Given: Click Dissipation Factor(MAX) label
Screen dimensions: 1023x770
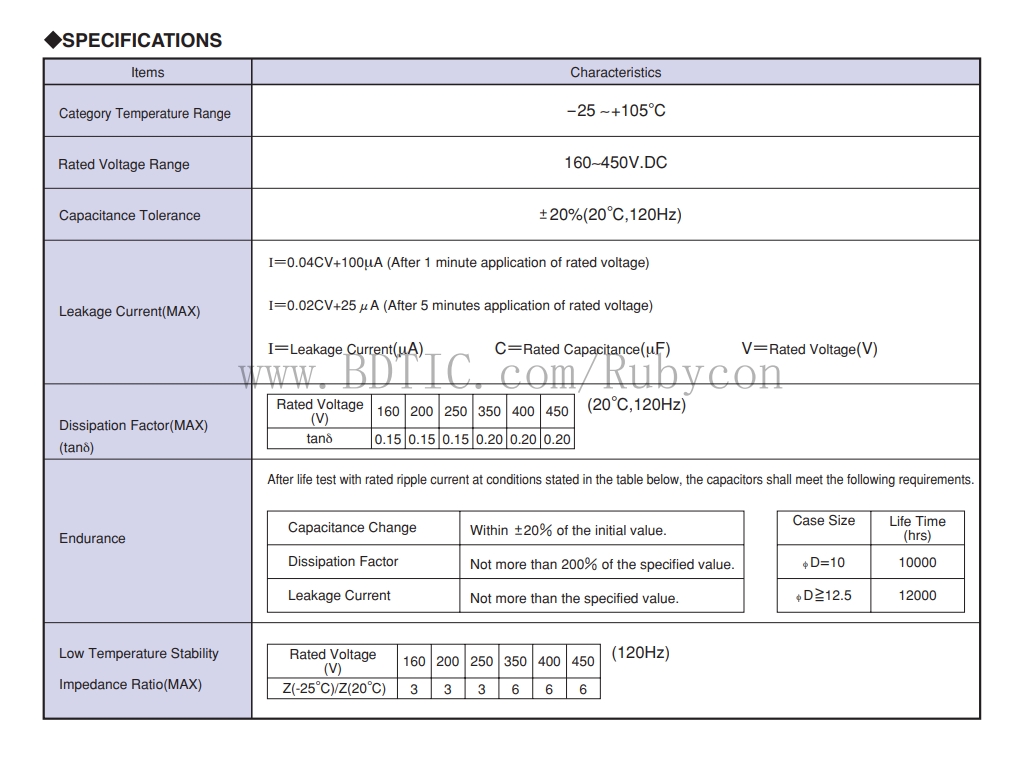Looking at the screenshot, I should (x=134, y=425).
